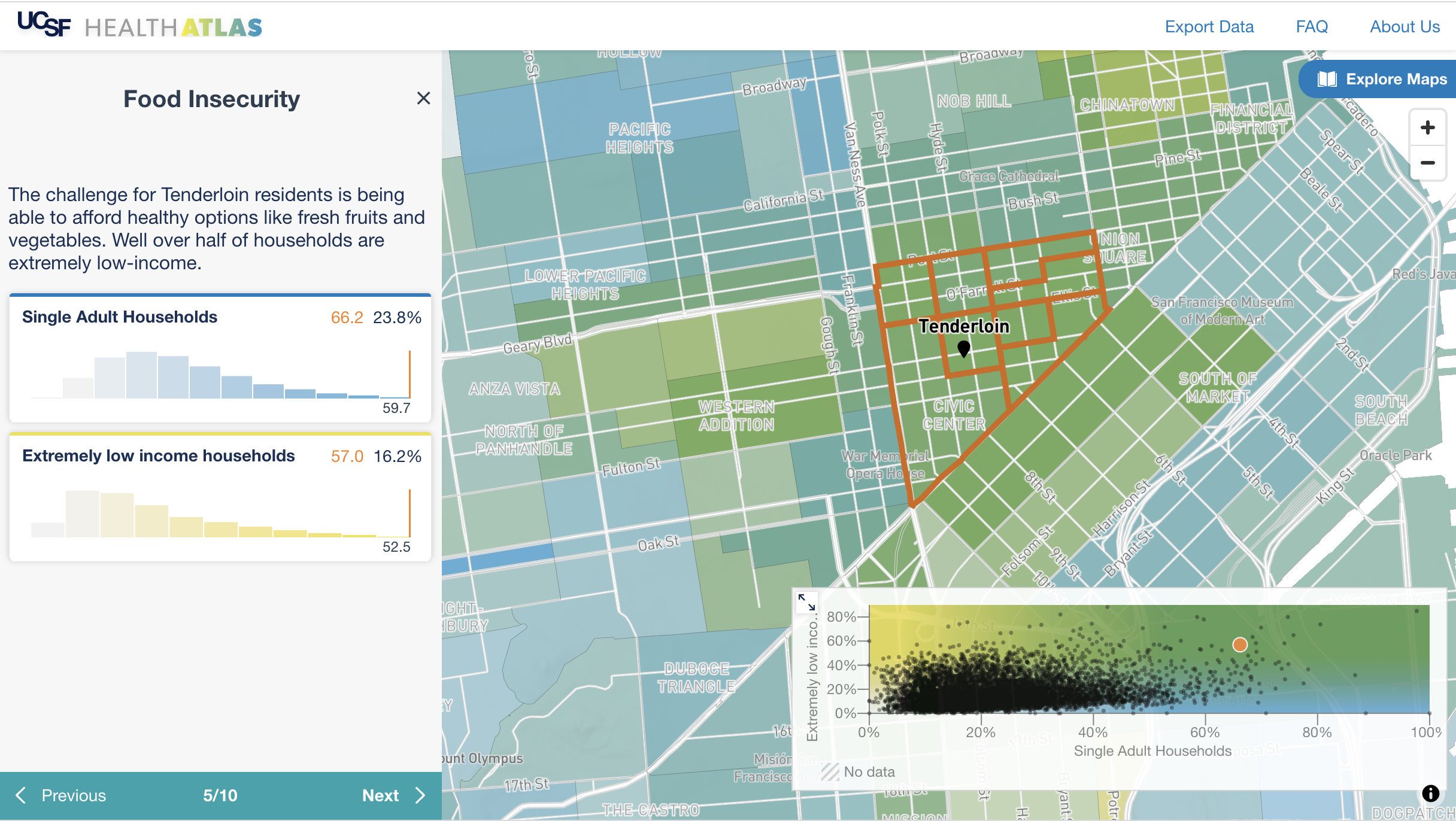Click the Single Adult Households histogram

pos(220,375)
